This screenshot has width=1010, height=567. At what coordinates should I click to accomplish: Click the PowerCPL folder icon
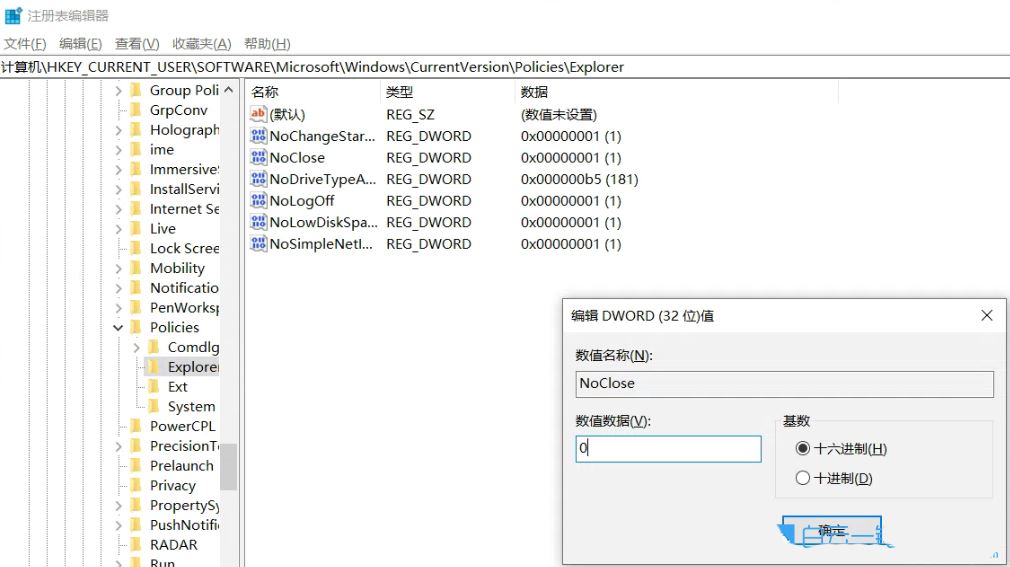click(136, 426)
